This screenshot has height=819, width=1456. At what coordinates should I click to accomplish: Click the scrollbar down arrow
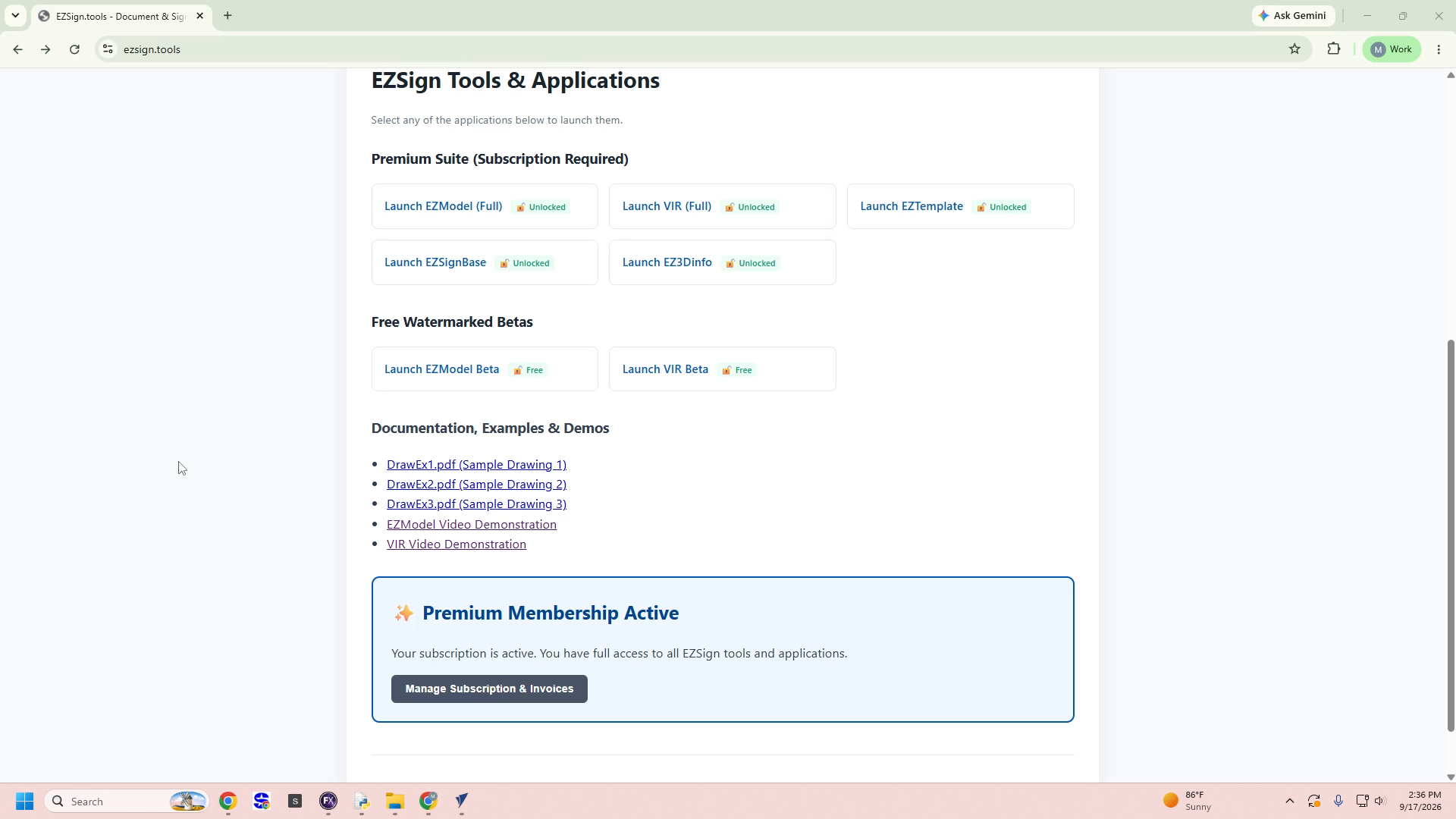pos(1451,777)
